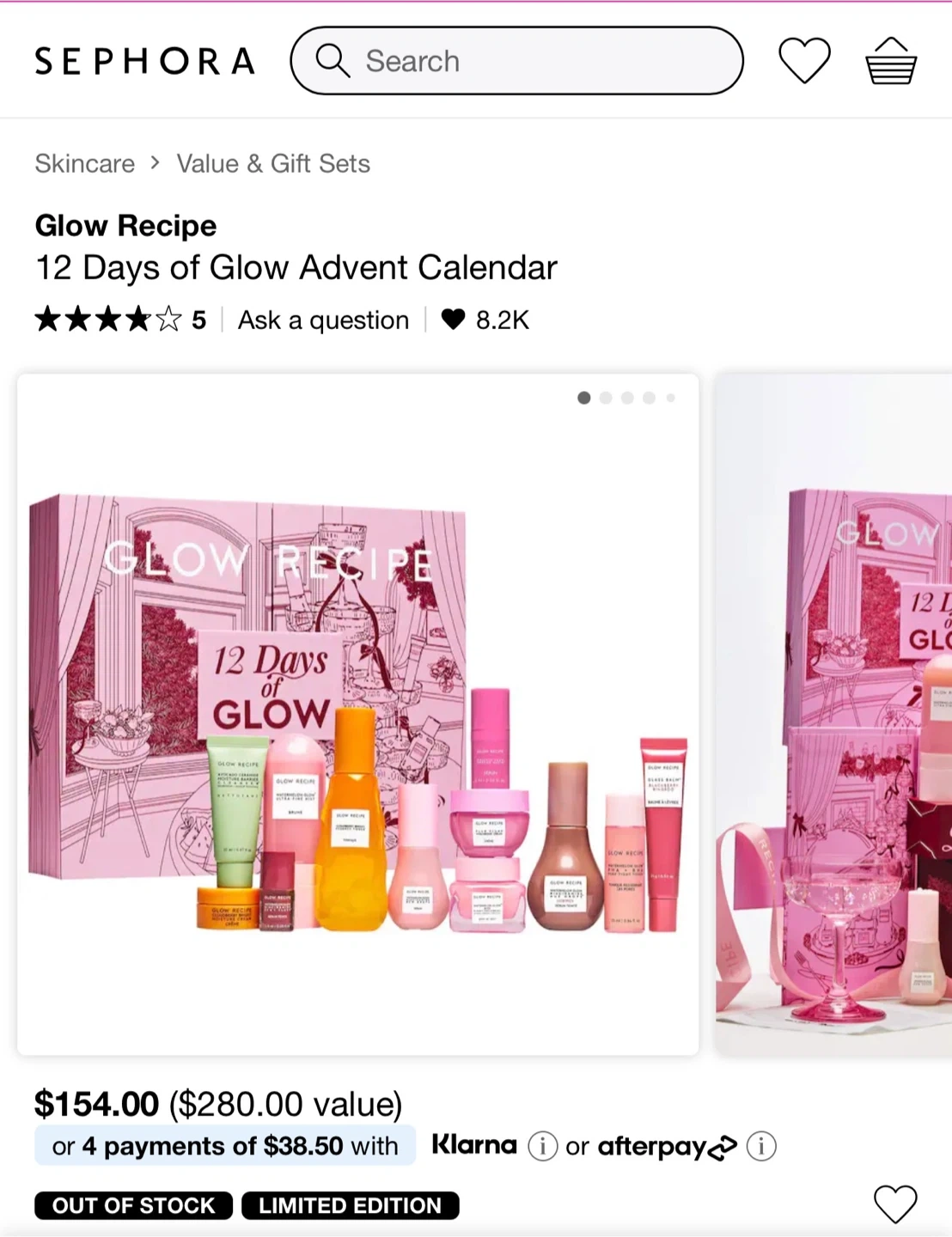Click the star rating icons

pyautogui.click(x=108, y=320)
